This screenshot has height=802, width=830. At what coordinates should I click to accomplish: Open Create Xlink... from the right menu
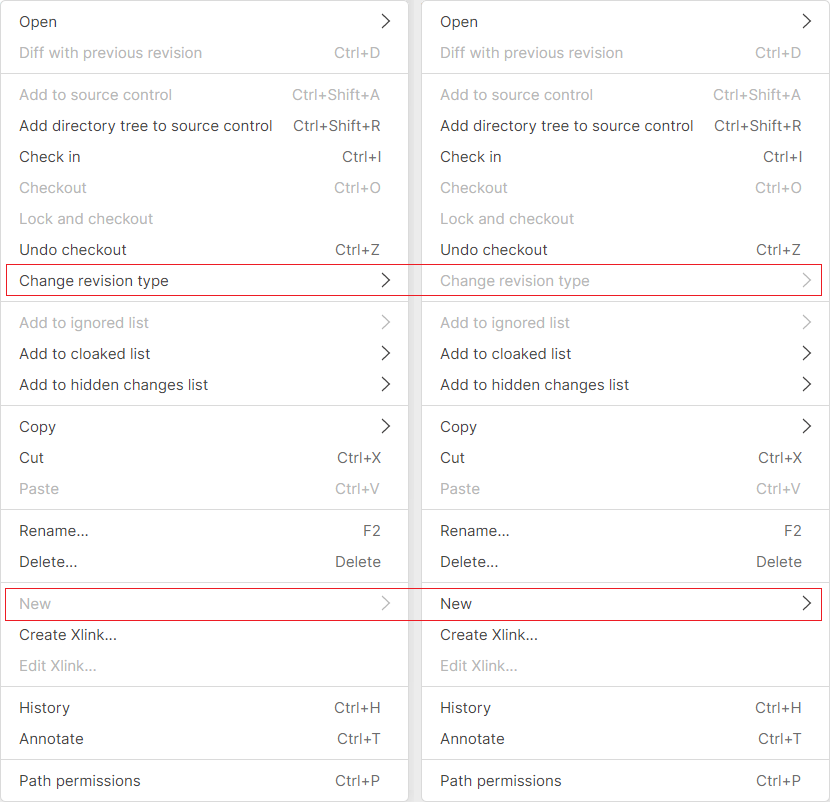489,635
